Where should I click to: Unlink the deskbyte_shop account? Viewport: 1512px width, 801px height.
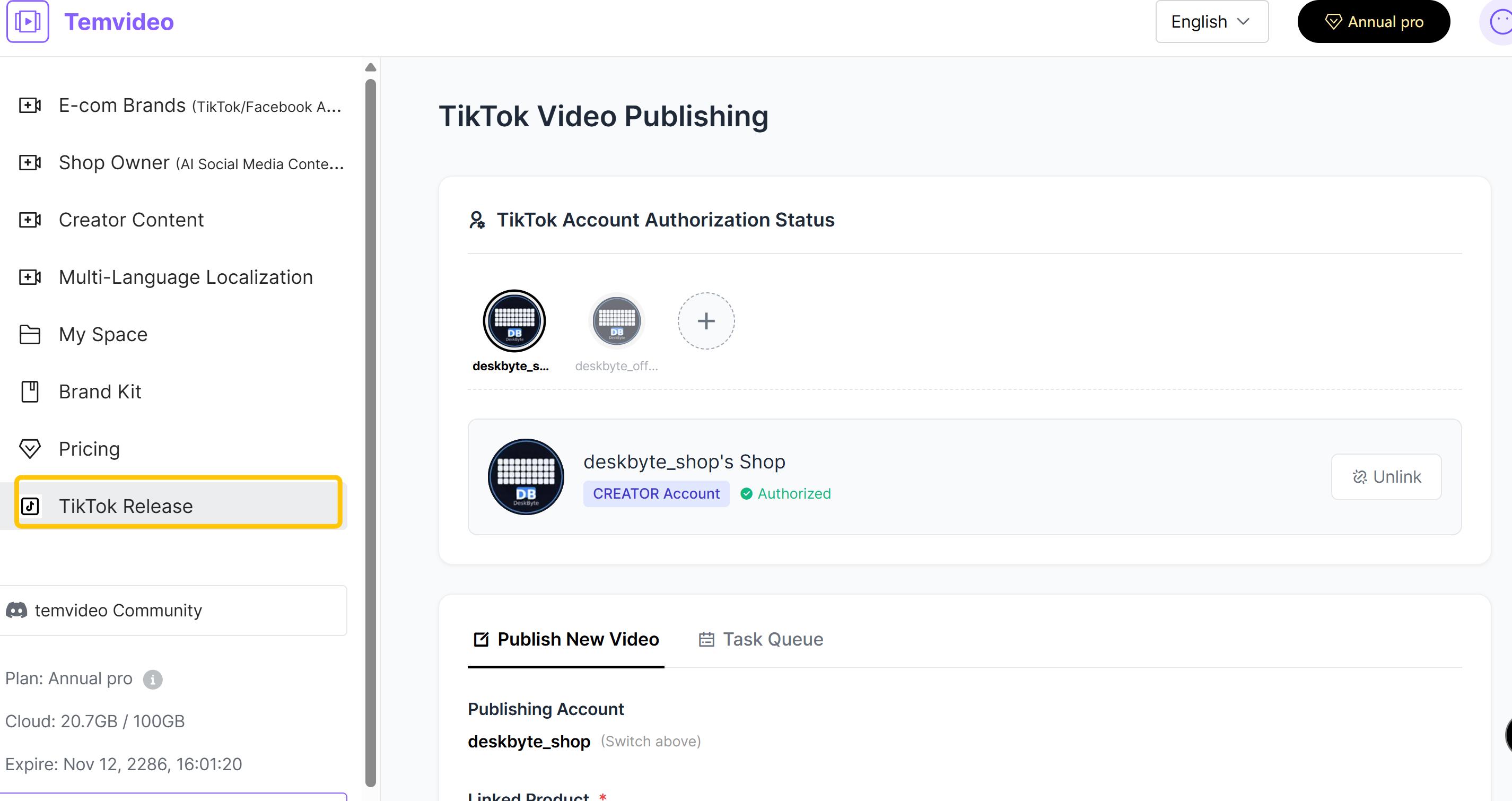pyautogui.click(x=1386, y=477)
